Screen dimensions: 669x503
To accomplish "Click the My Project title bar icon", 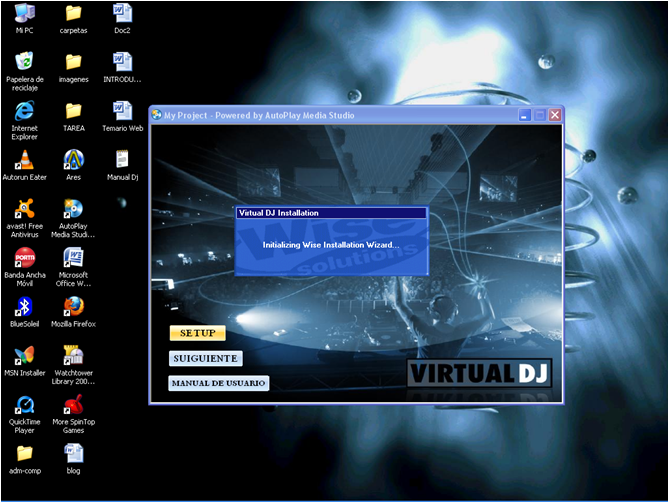I will coord(157,115).
